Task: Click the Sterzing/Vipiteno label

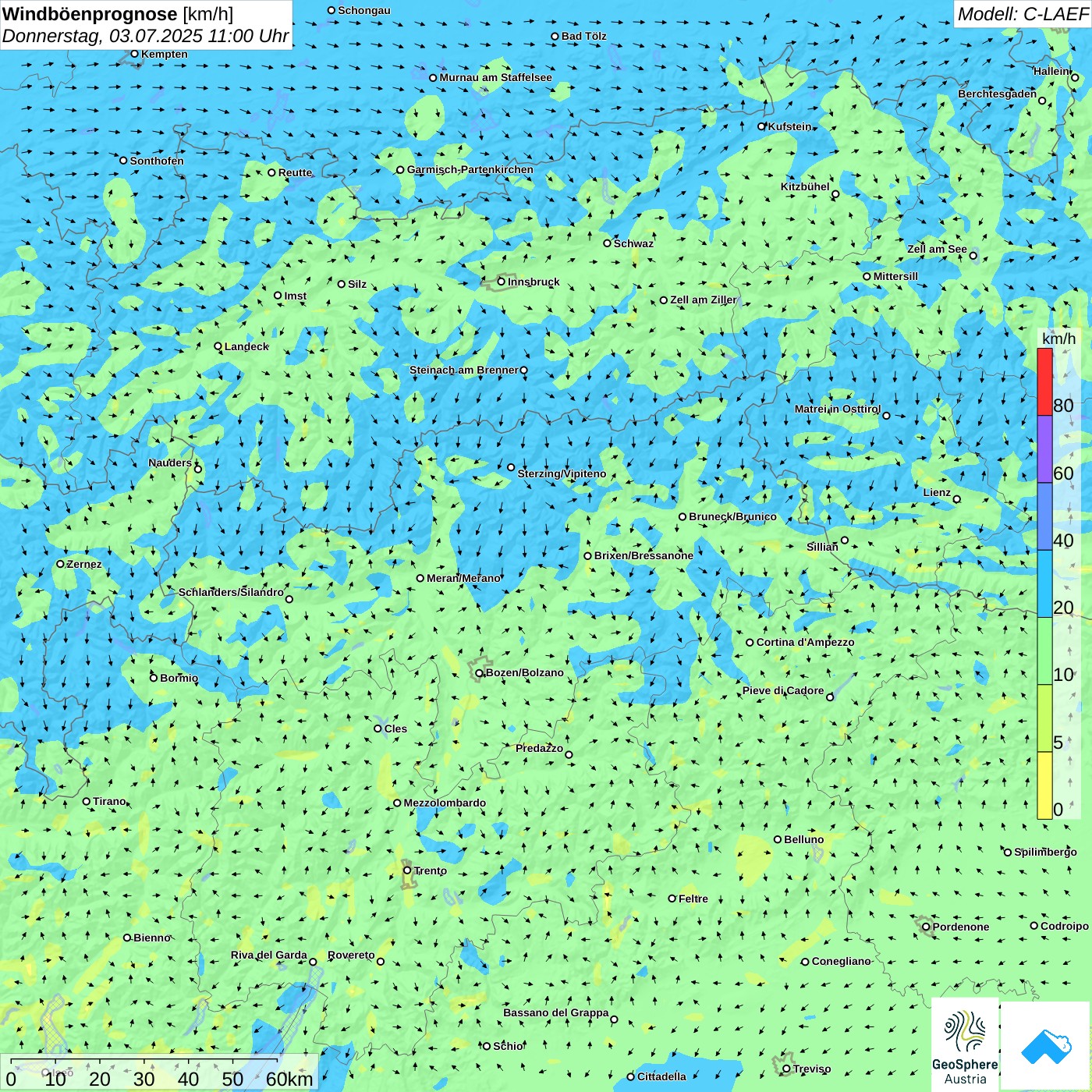Action: click(x=562, y=473)
